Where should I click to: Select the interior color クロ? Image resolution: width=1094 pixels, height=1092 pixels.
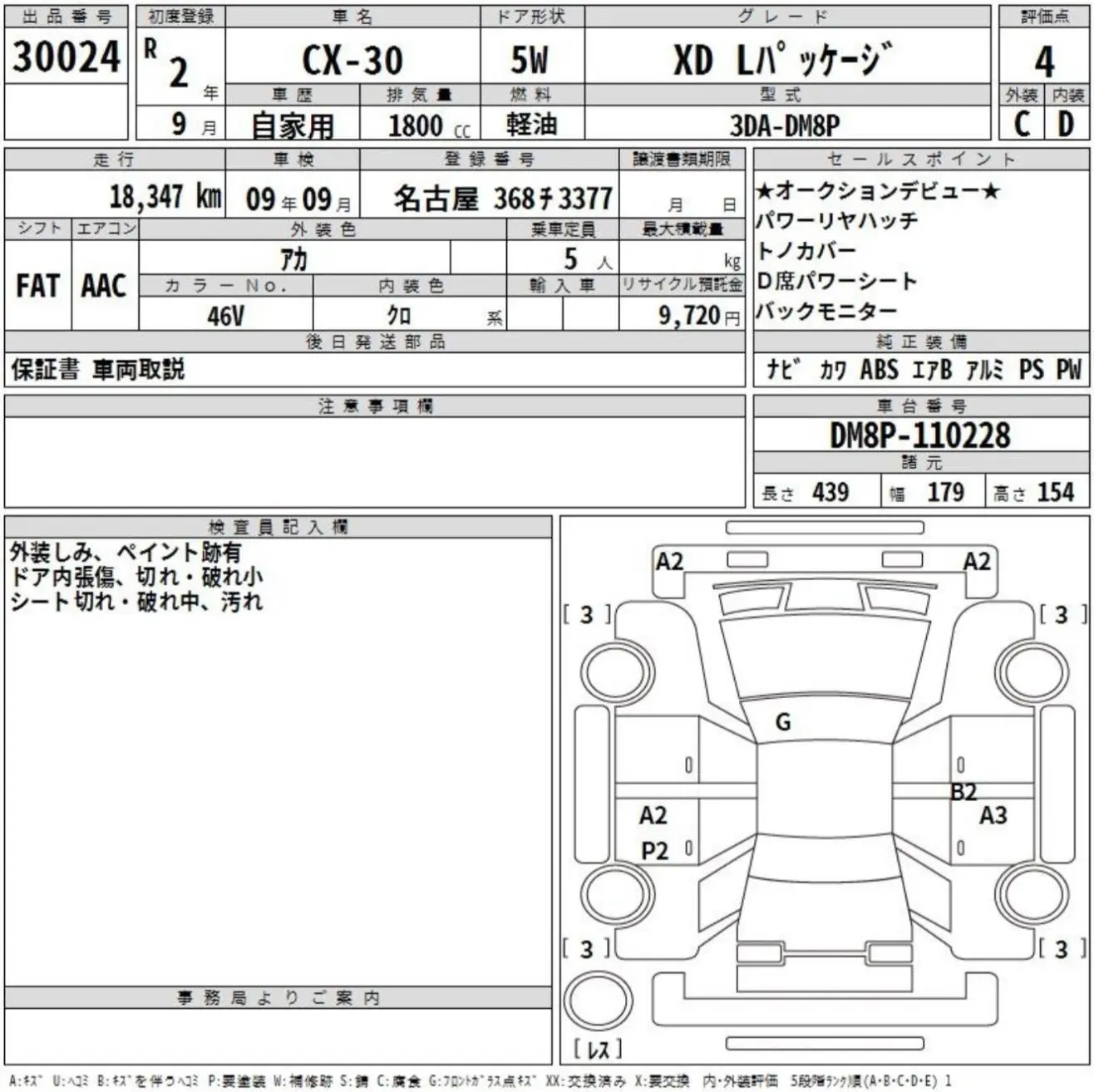pyautogui.click(x=399, y=316)
